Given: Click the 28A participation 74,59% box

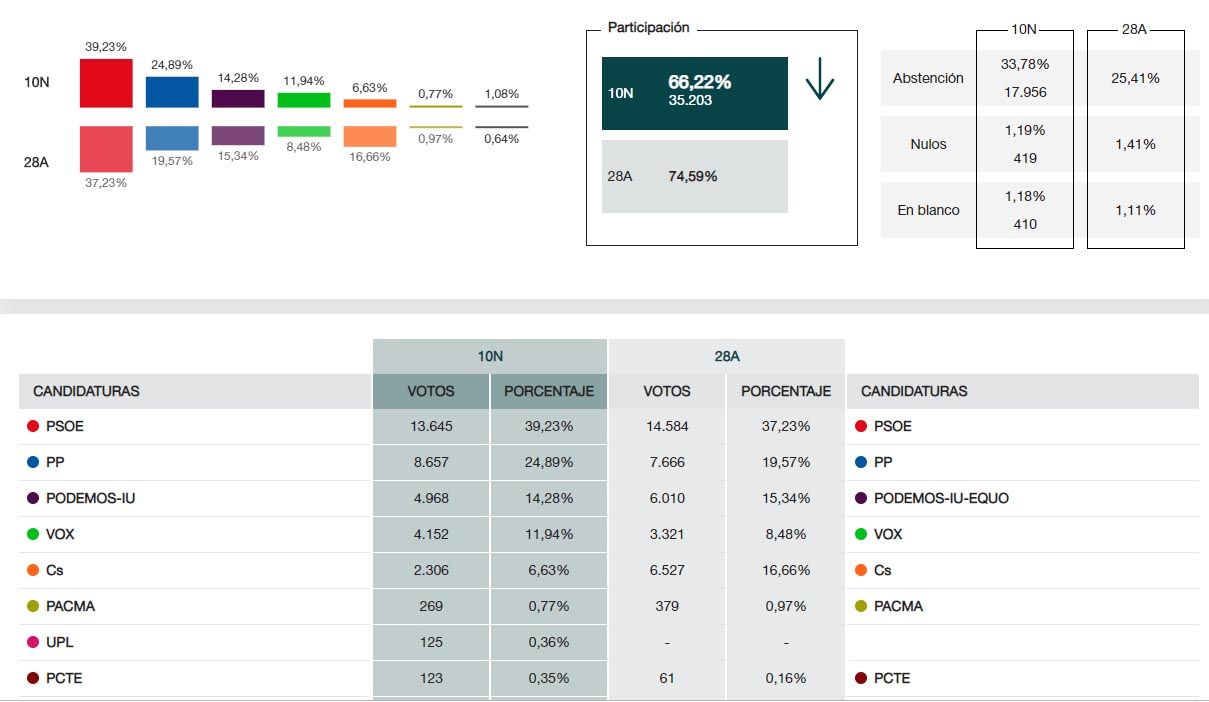Looking at the screenshot, I should tap(694, 176).
